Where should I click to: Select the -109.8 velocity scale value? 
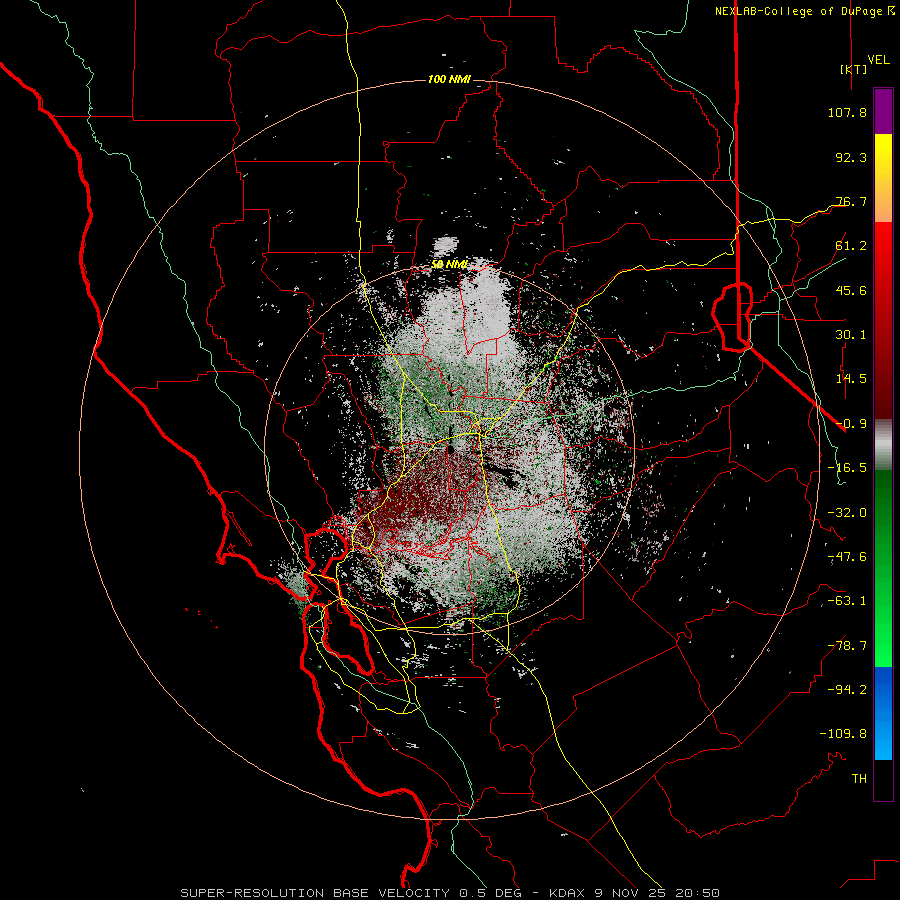[x=843, y=734]
